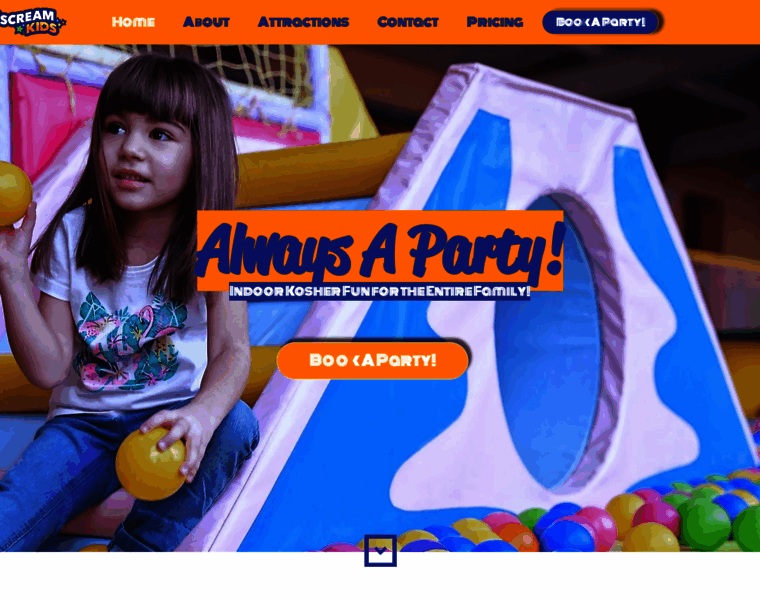Select Contact in the navigation bar
The width and height of the screenshot is (760, 600).
coord(408,22)
